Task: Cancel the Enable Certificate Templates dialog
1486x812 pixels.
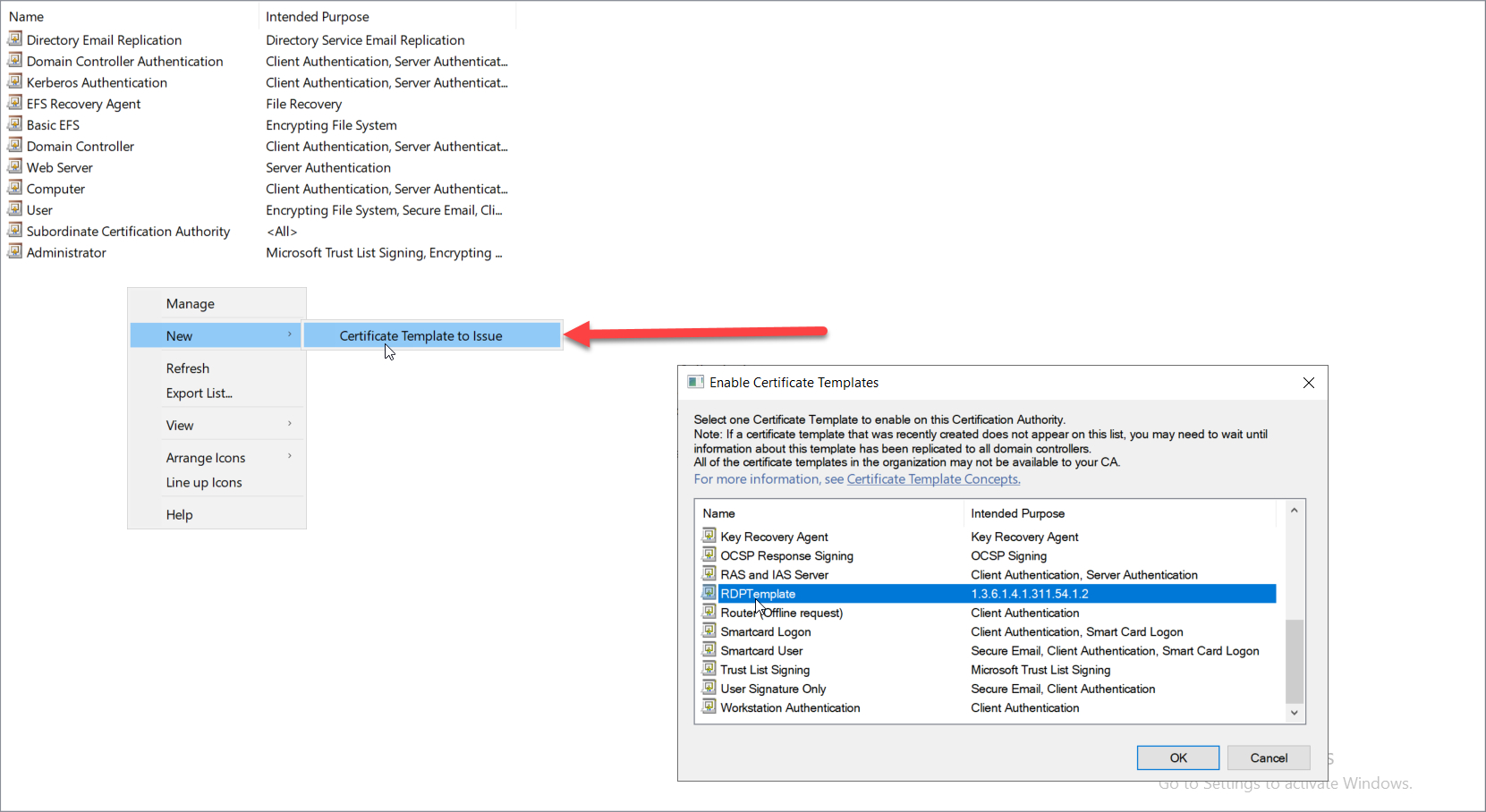Action: 1268,757
